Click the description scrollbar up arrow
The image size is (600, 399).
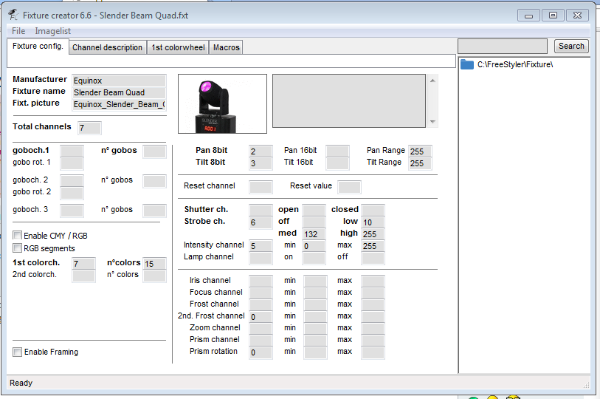tap(432, 80)
